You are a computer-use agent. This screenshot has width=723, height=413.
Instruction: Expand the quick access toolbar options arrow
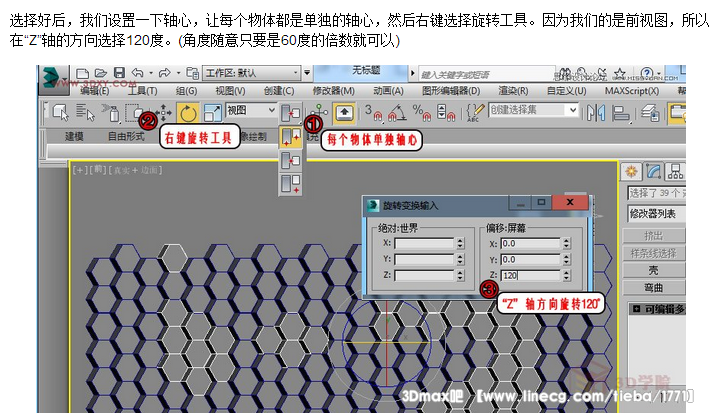[307, 73]
